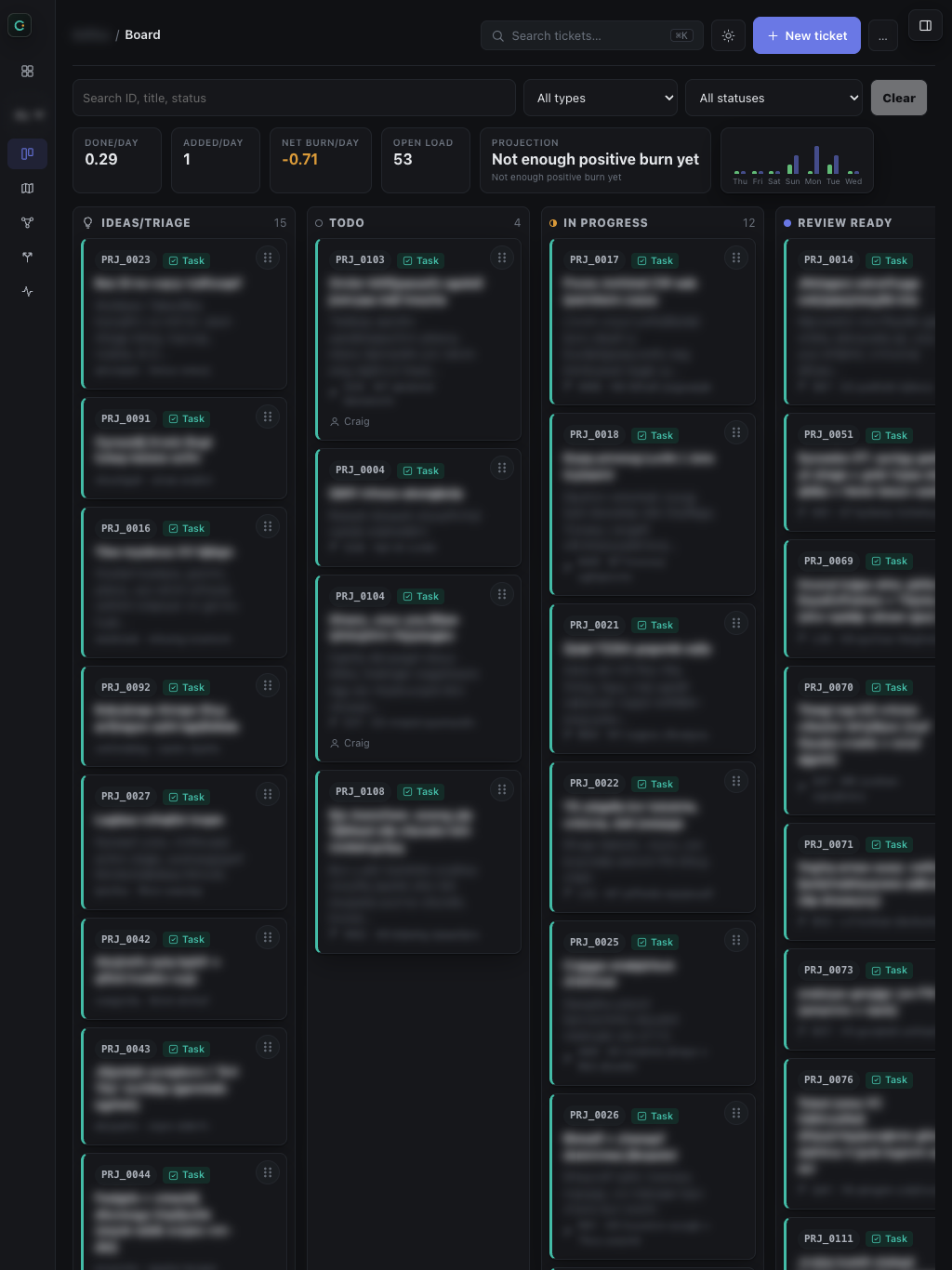Focus the Search tickets field
The image size is (952, 1270).
pos(591,35)
